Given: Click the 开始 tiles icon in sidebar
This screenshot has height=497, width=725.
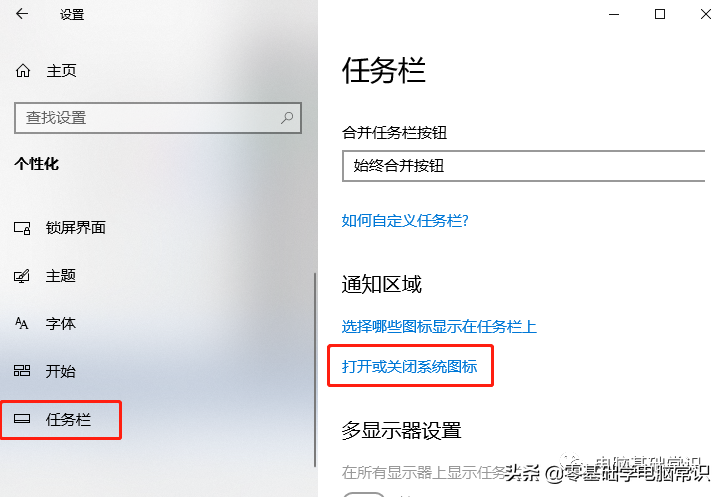Looking at the screenshot, I should click(22, 371).
